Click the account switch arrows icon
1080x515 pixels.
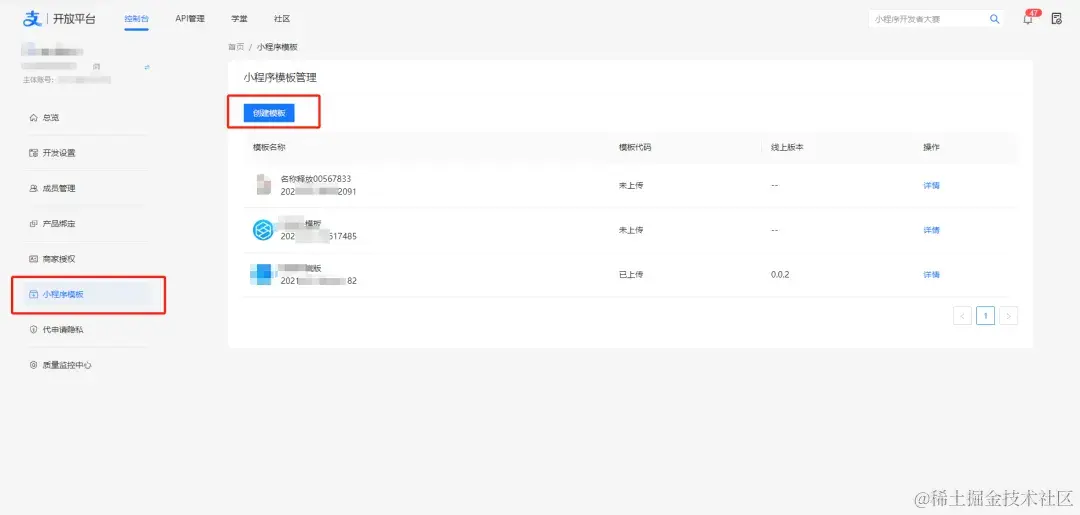(147, 67)
